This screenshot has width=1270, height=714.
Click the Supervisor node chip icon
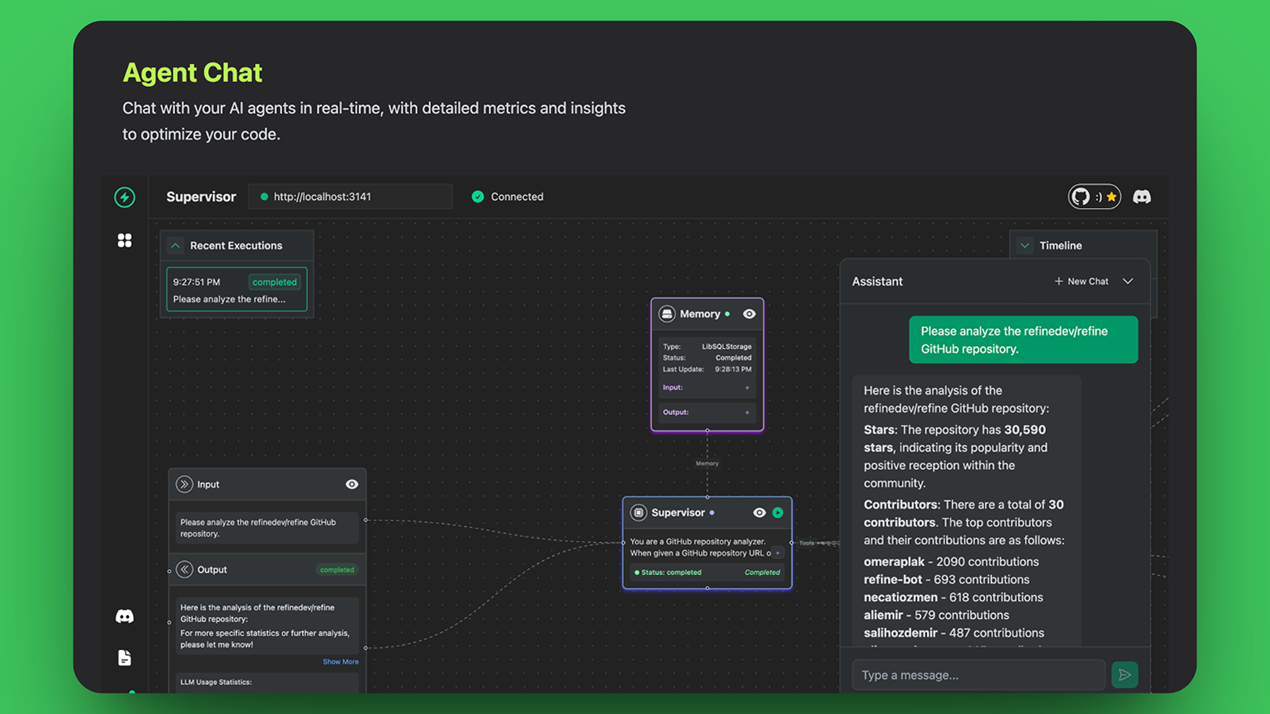638,513
